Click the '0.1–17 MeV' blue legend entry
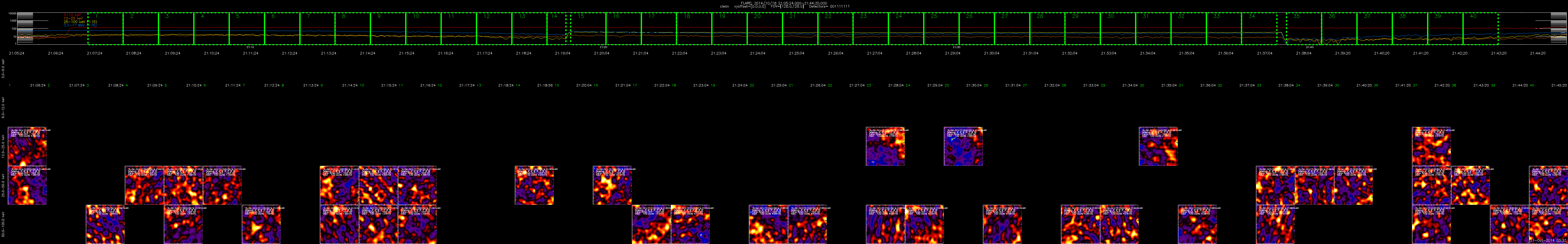This screenshot has height=244, width=1568. click(80, 25)
